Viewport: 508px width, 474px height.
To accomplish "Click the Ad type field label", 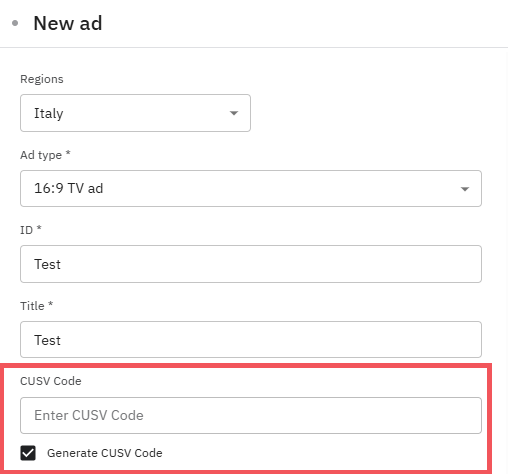I will pos(41,155).
